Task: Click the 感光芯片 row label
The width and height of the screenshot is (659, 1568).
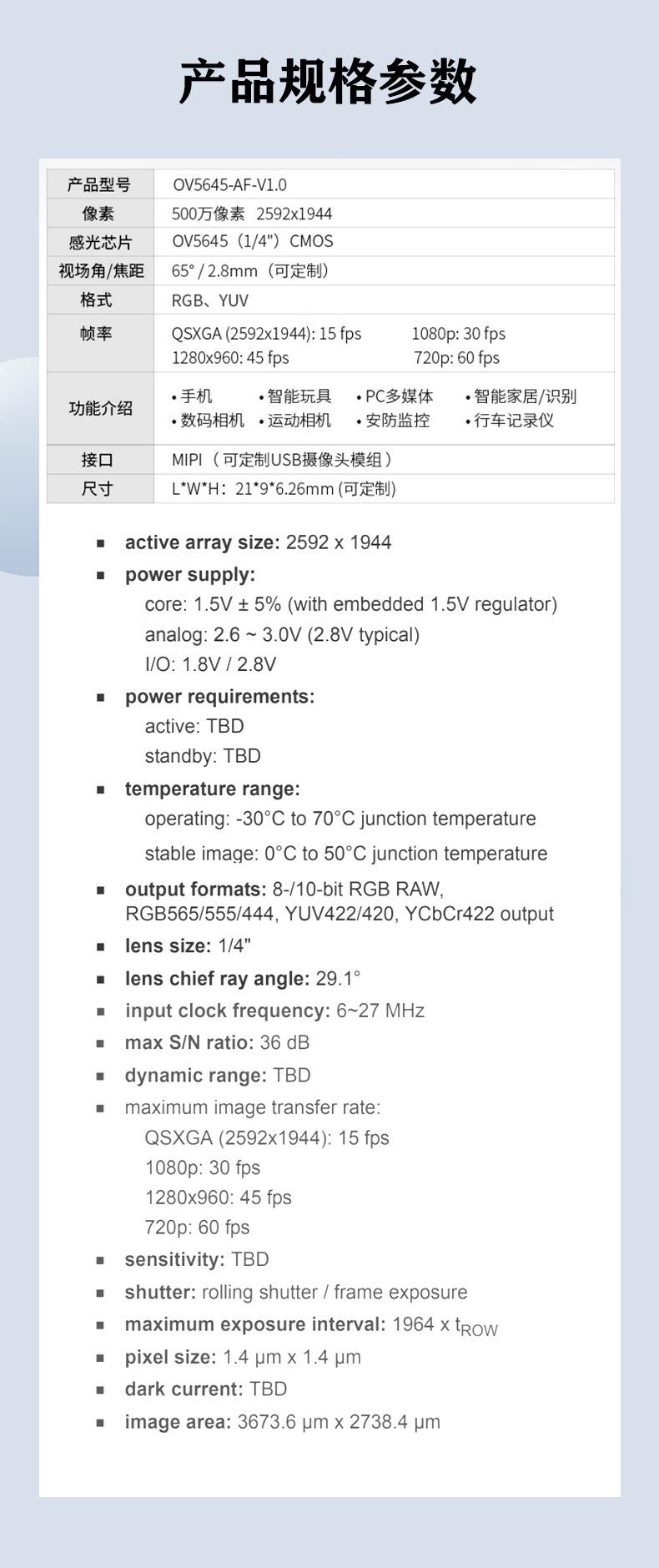Action: pyautogui.click(x=99, y=242)
